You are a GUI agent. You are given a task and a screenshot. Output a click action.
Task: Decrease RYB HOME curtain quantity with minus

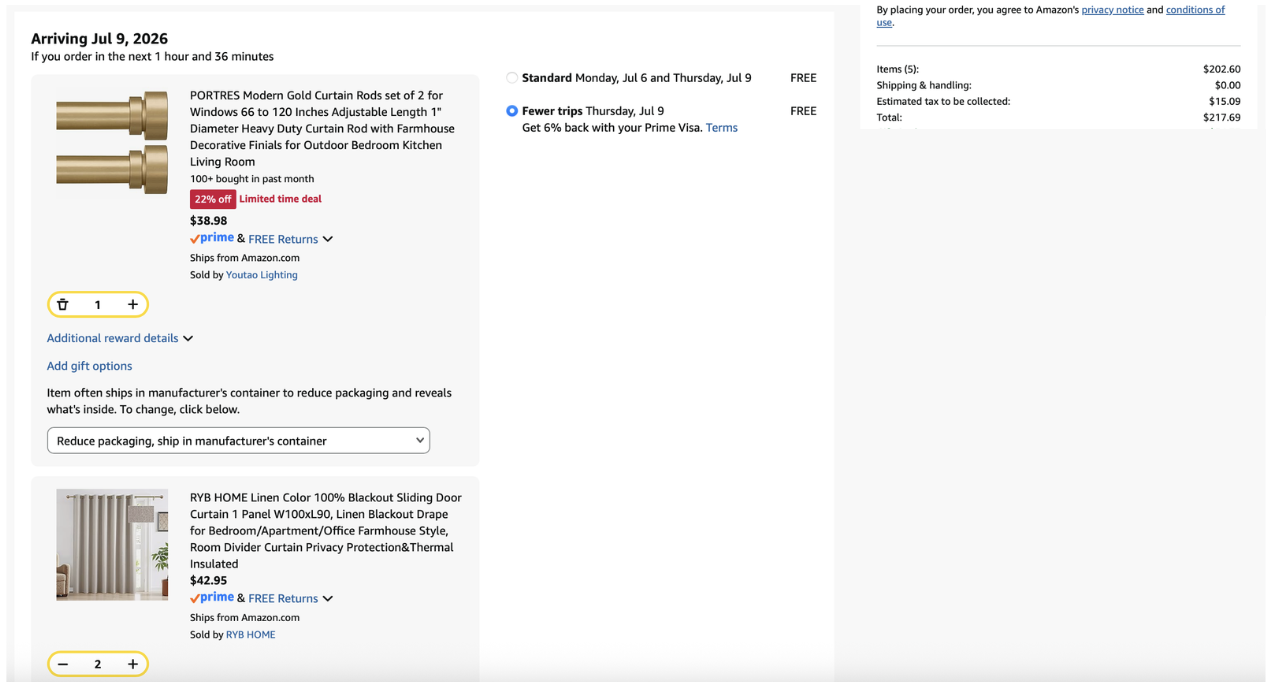63,664
